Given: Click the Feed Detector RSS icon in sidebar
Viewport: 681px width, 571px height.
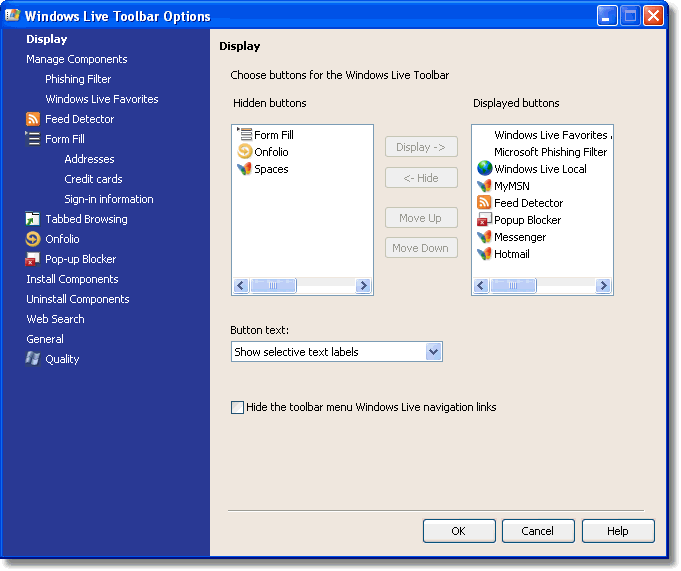Looking at the screenshot, I should point(33,119).
